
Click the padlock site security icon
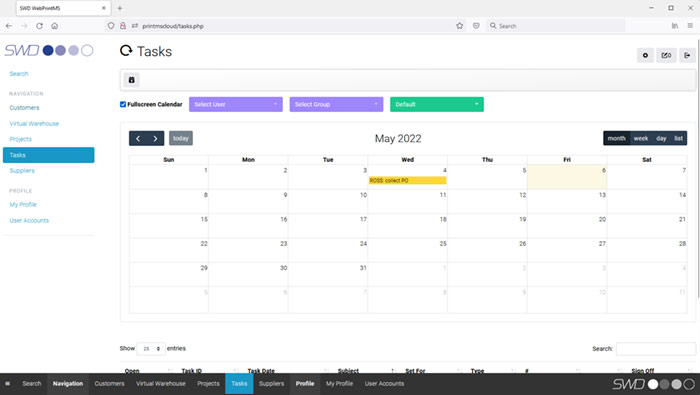123,26
